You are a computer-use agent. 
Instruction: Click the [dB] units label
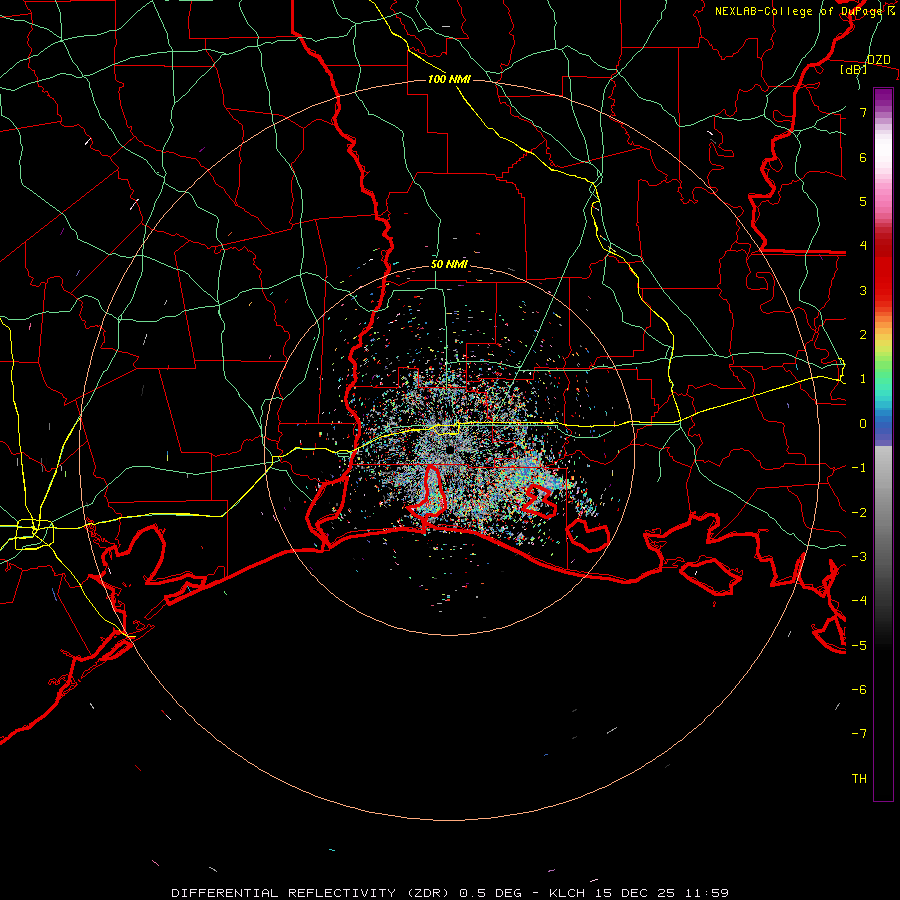pyautogui.click(x=853, y=69)
